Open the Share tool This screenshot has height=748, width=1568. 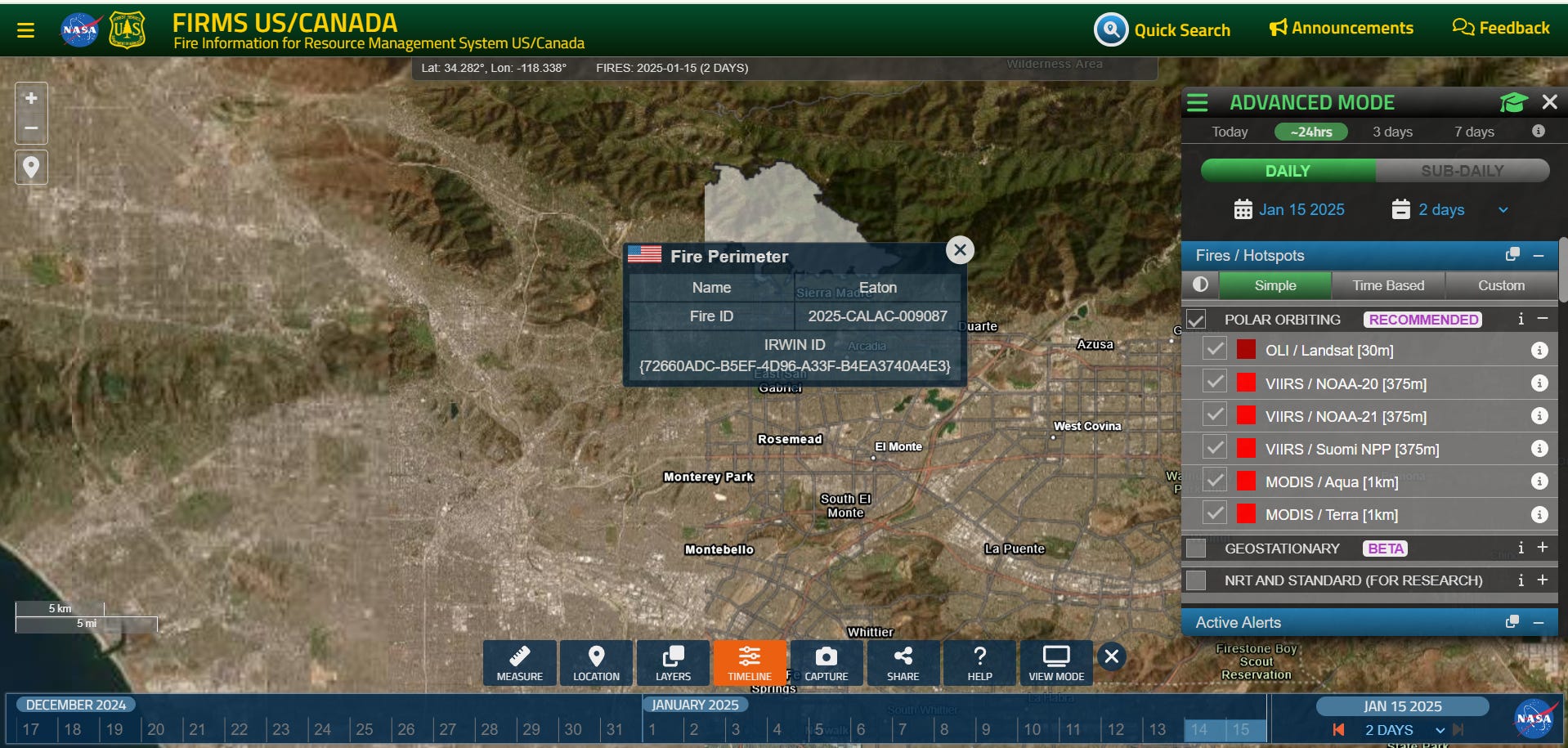tap(903, 663)
